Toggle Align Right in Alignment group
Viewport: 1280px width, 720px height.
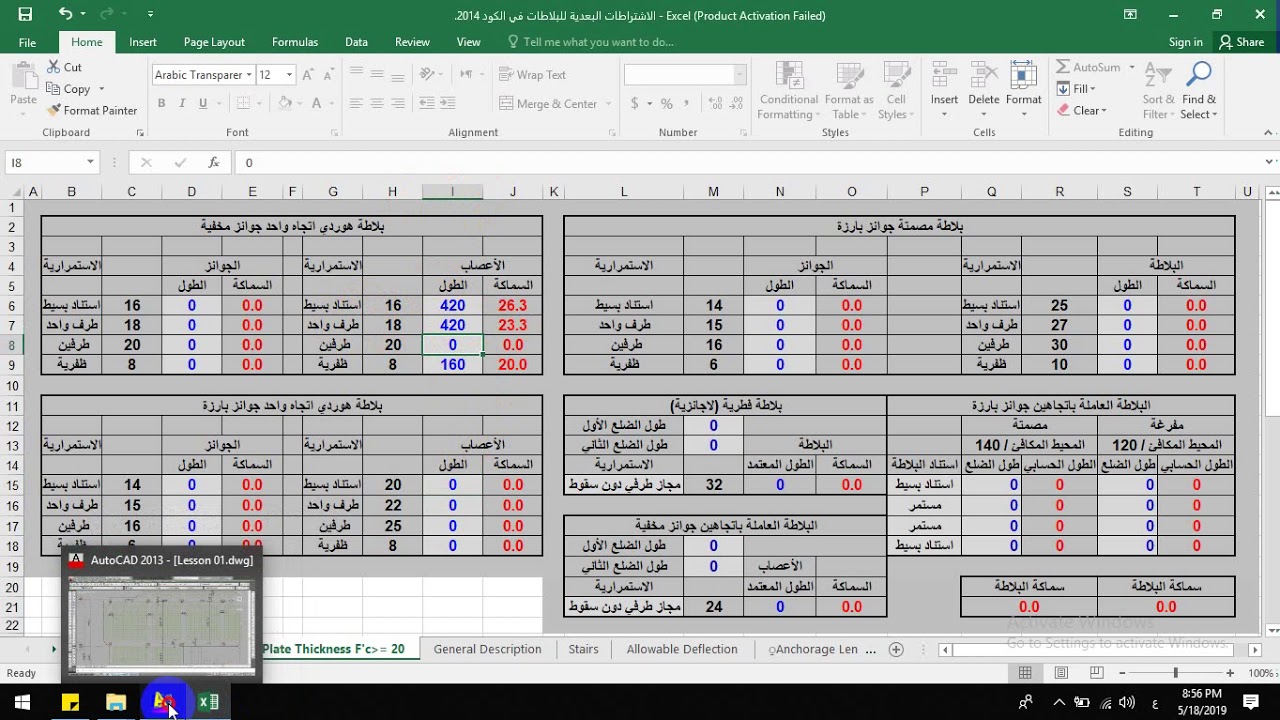[399, 103]
